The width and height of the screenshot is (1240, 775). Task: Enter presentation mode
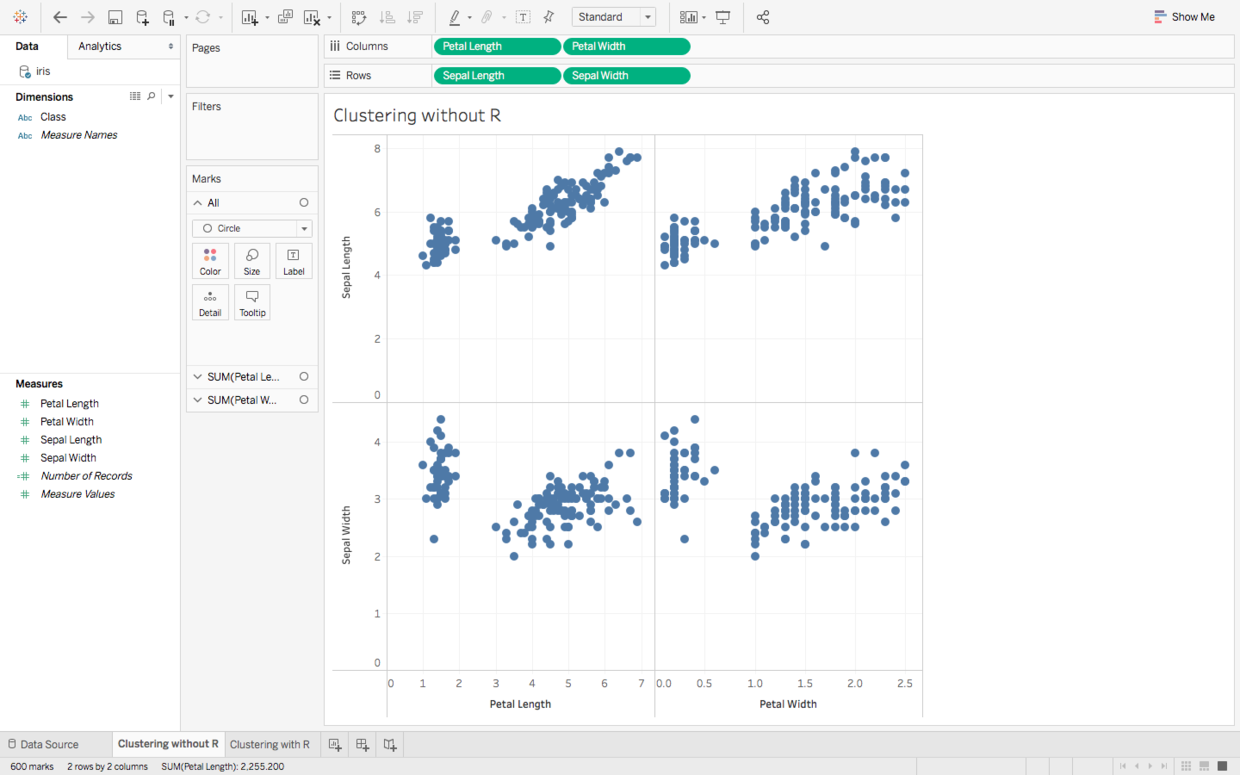[x=723, y=17]
